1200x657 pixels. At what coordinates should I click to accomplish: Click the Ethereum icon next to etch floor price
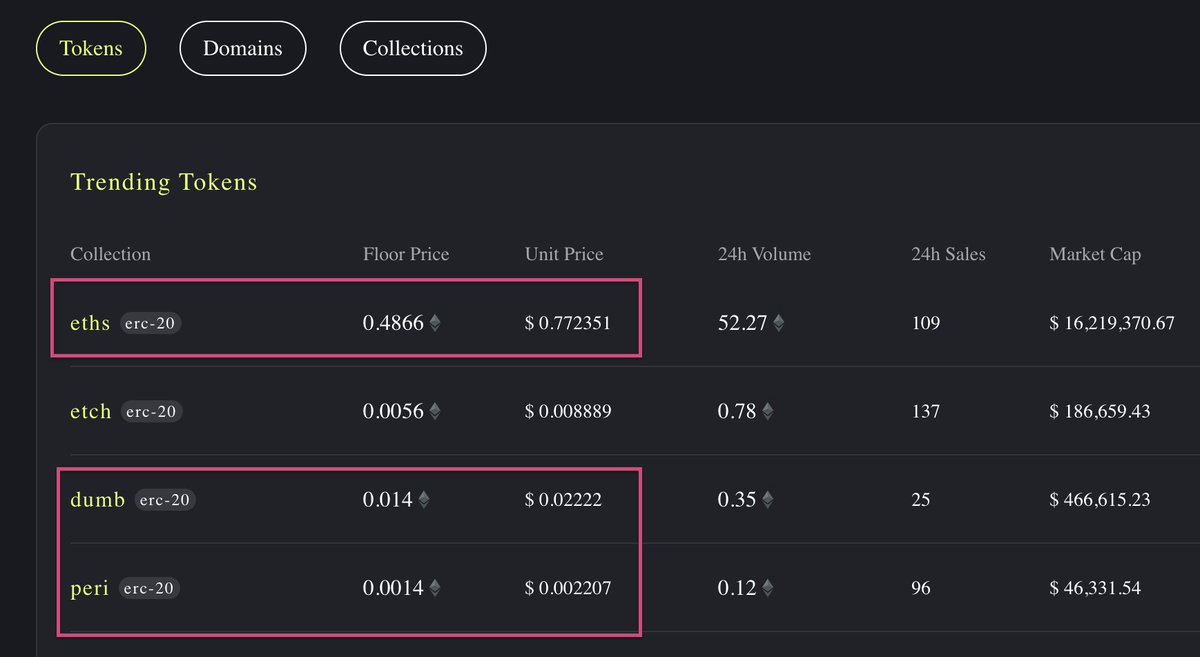click(x=434, y=411)
